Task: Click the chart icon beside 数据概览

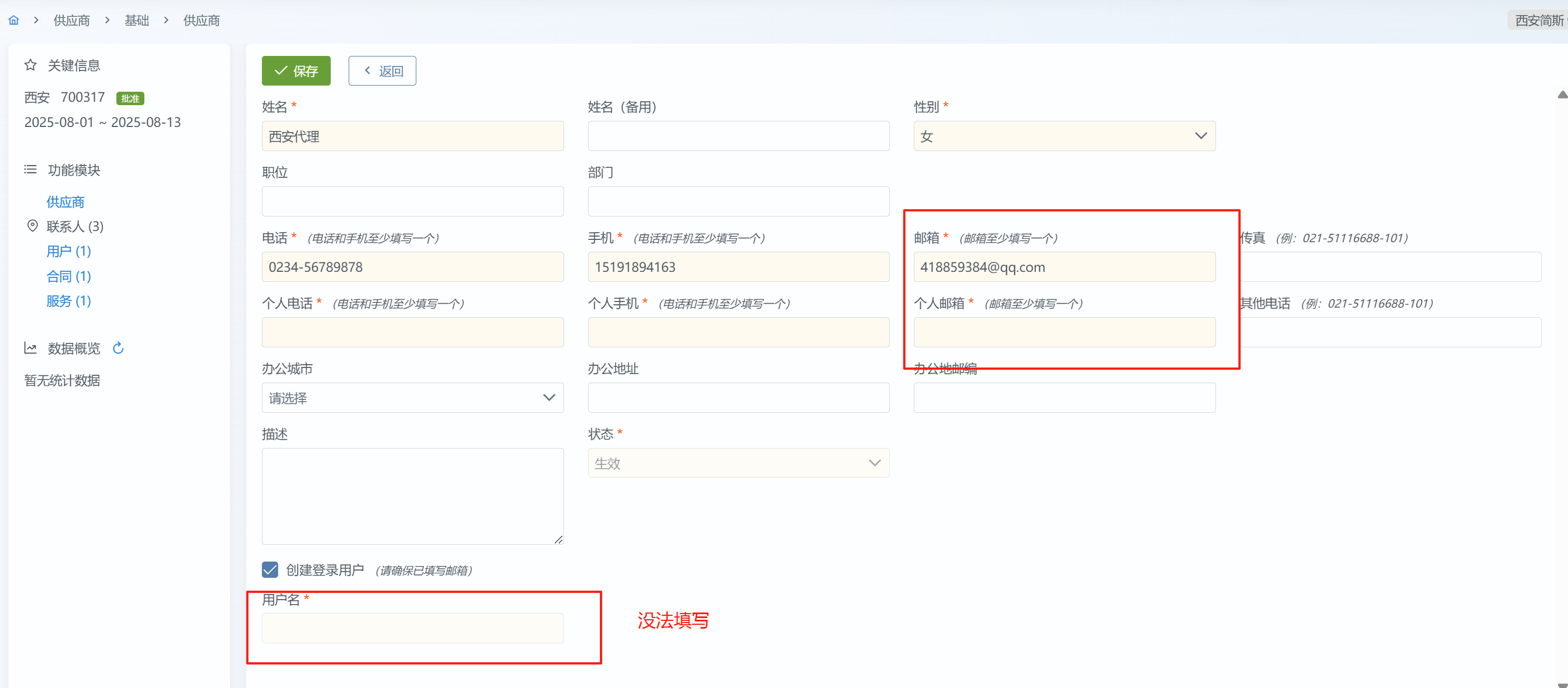Action: point(30,348)
